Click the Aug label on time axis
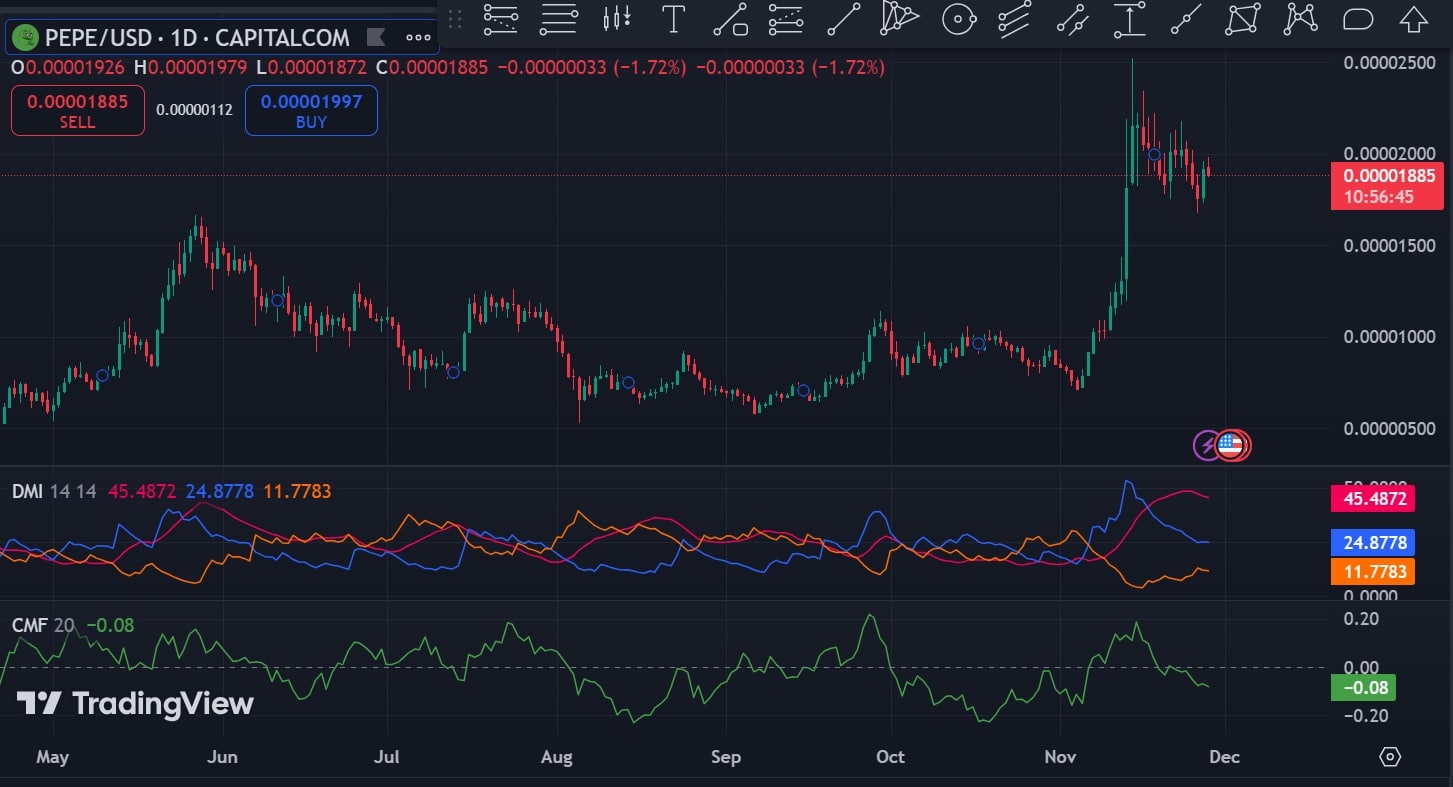The height and width of the screenshot is (787, 1453). coord(557,757)
